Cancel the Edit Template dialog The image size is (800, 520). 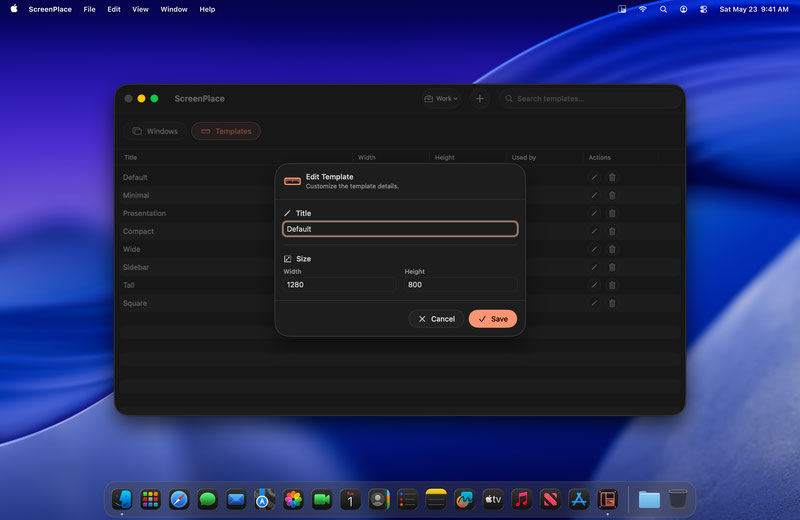pyautogui.click(x=436, y=319)
